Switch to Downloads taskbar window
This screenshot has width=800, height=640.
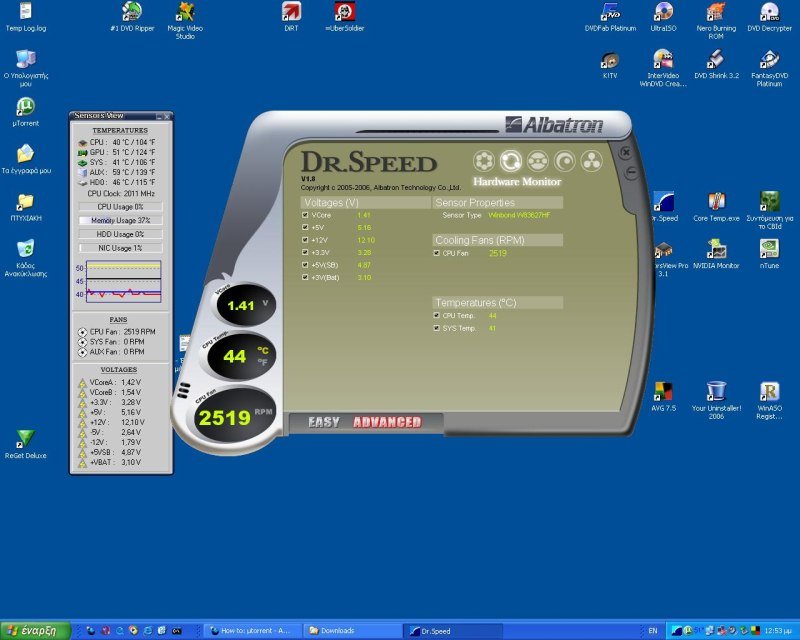(352, 631)
